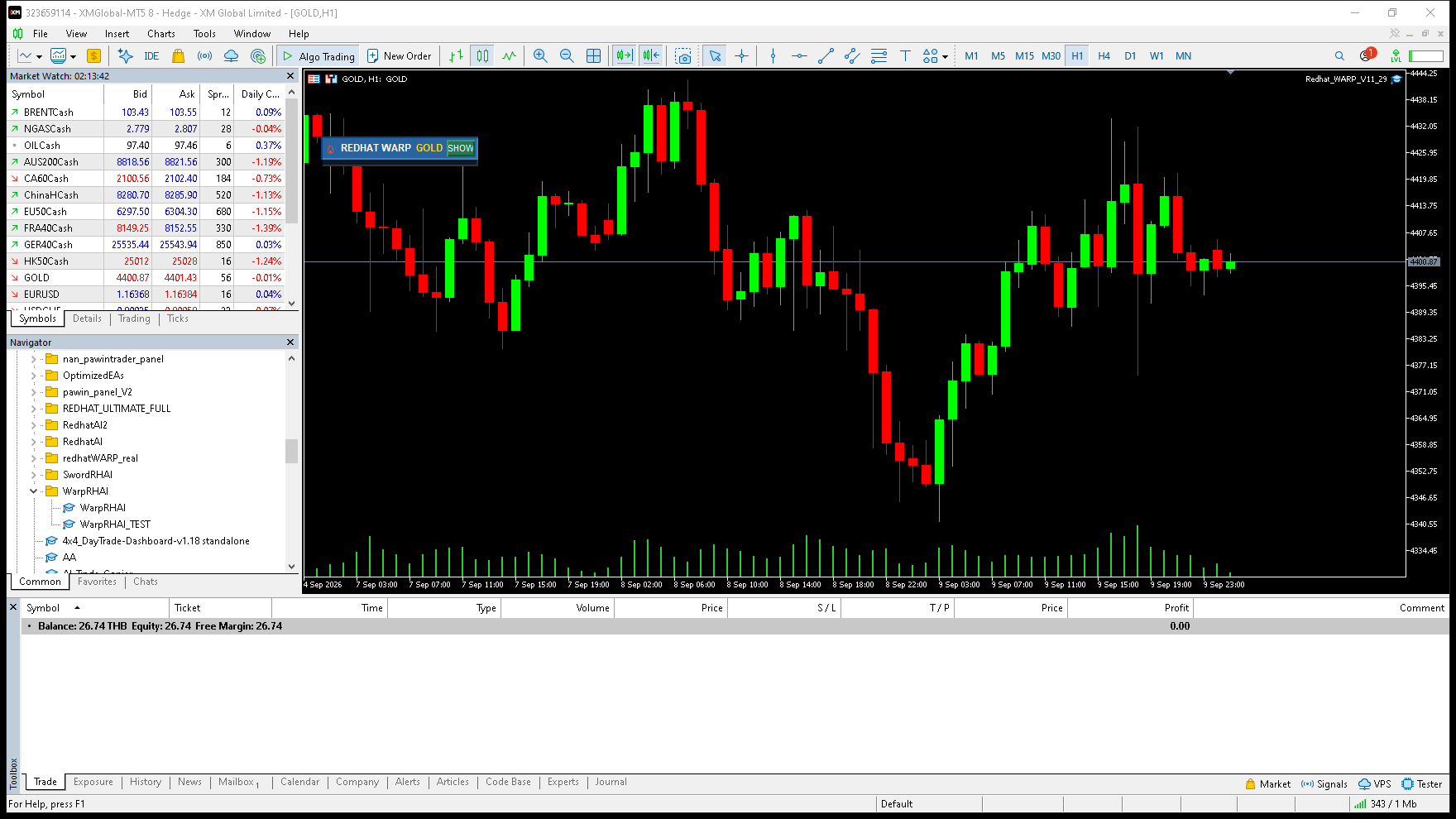The image size is (1456, 819).
Task: Open the templates dropdown arrow
Action: (73, 57)
